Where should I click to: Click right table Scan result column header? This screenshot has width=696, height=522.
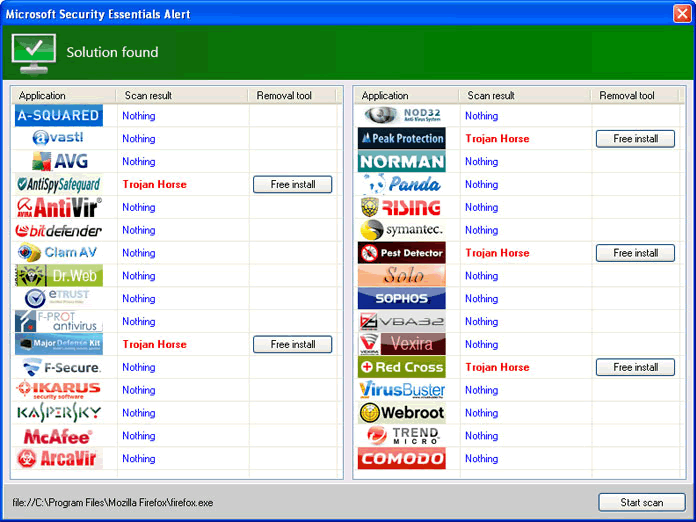coord(525,95)
